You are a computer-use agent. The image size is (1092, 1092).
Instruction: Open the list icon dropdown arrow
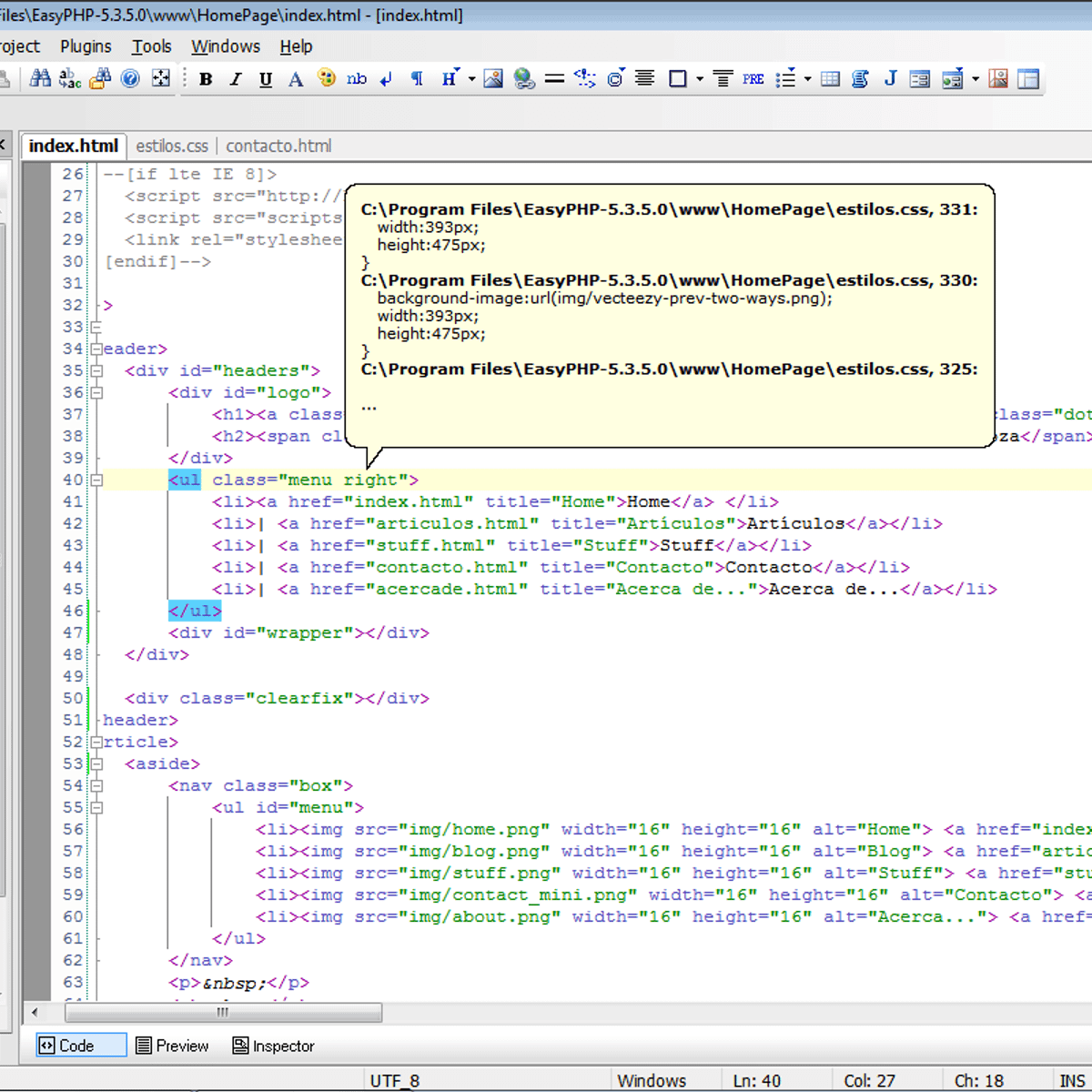coord(807,79)
